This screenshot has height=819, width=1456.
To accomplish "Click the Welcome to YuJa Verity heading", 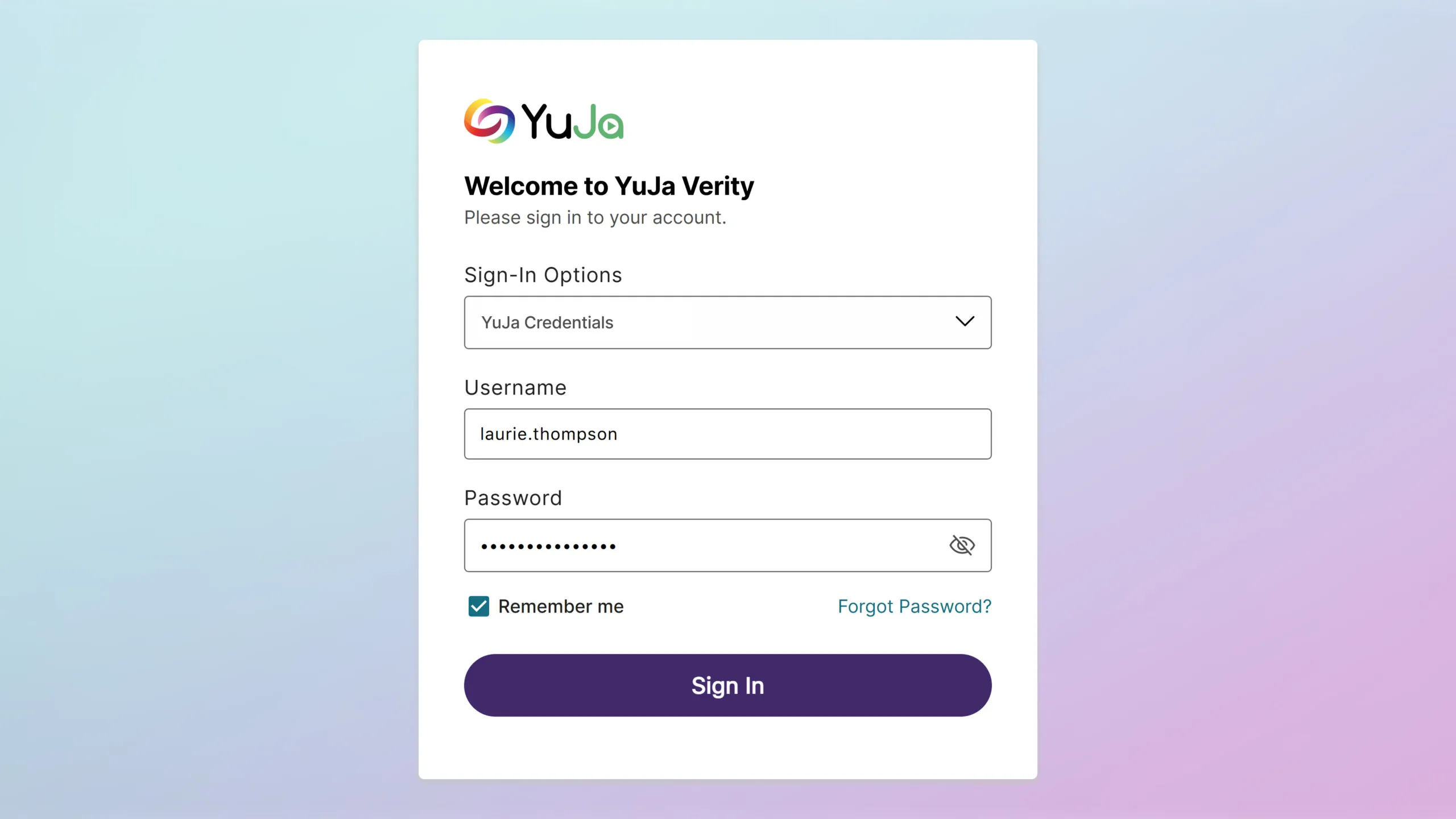I will click(x=609, y=186).
